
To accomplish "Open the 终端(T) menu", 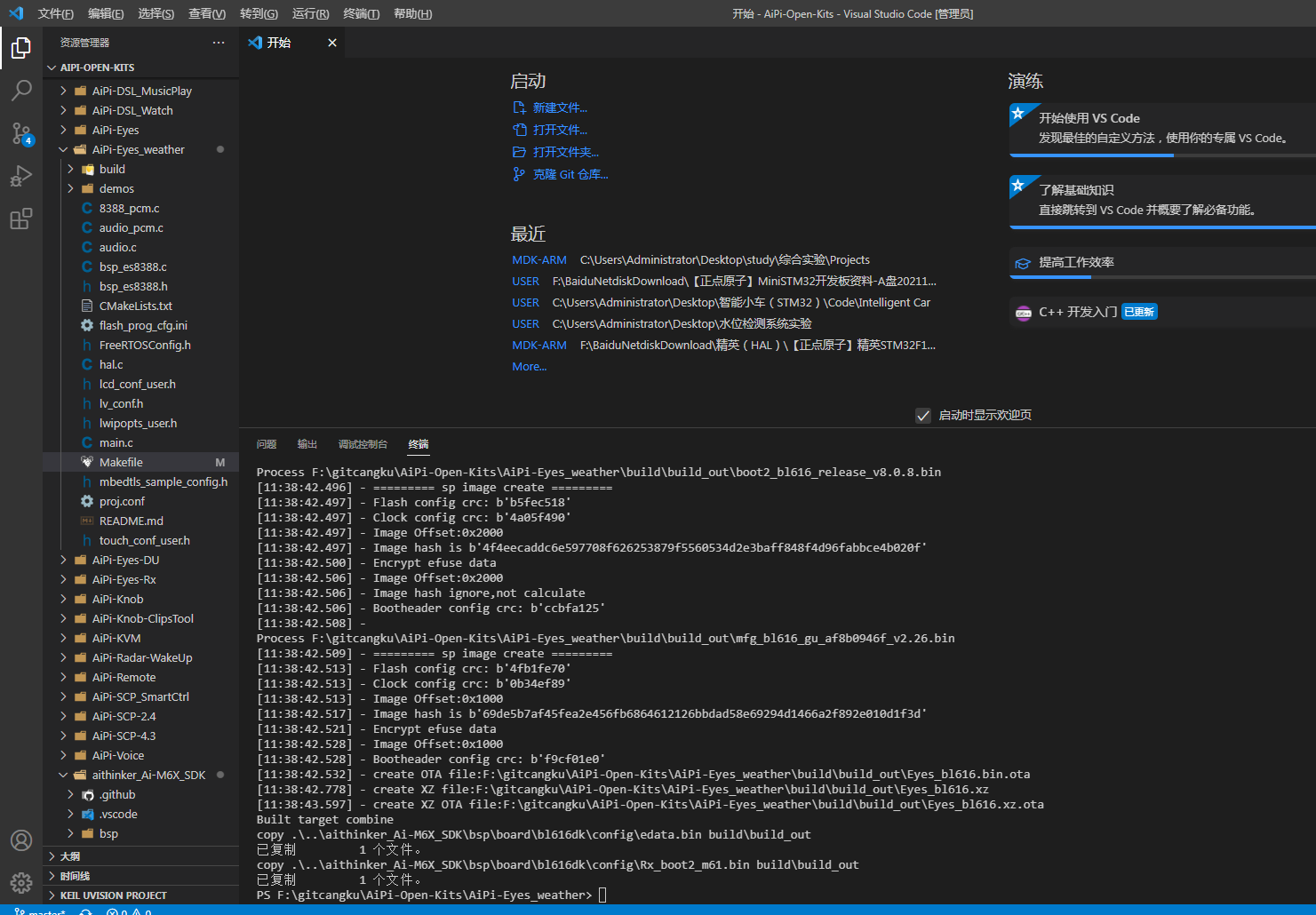I will [x=361, y=13].
